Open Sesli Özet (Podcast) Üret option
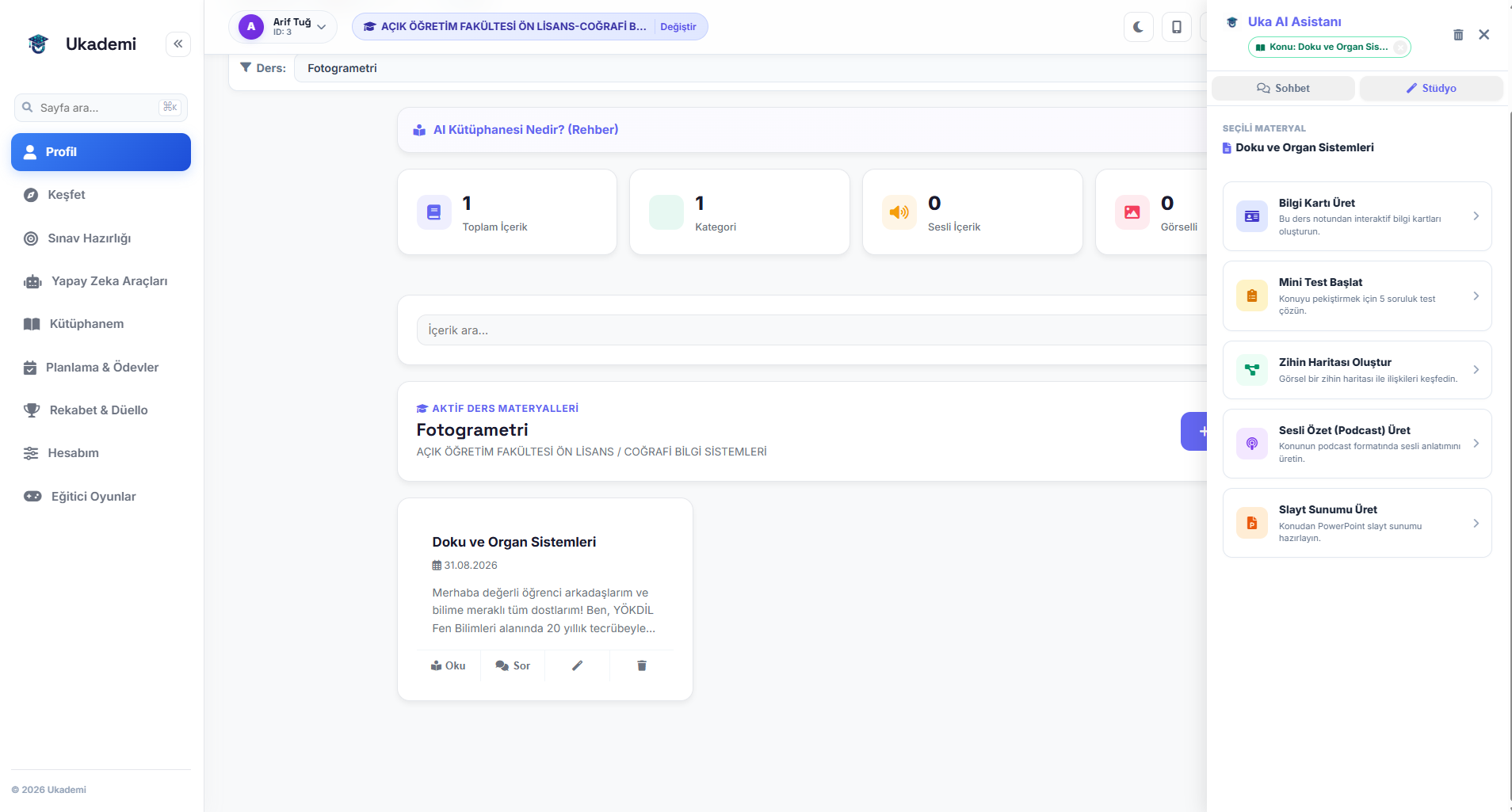The image size is (1512, 812). click(1357, 444)
